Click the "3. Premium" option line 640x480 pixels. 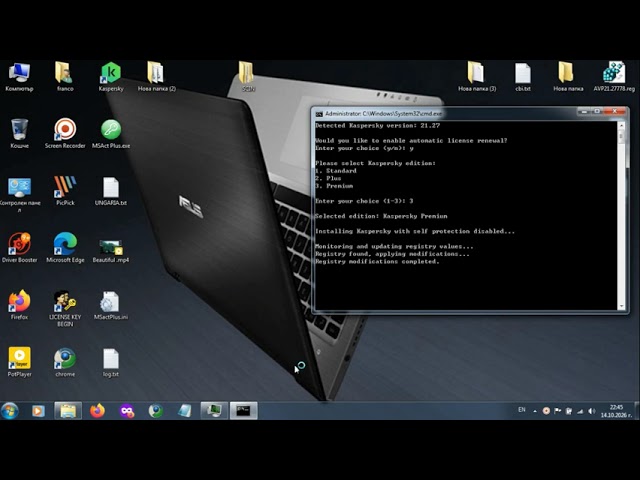pyautogui.click(x=334, y=186)
